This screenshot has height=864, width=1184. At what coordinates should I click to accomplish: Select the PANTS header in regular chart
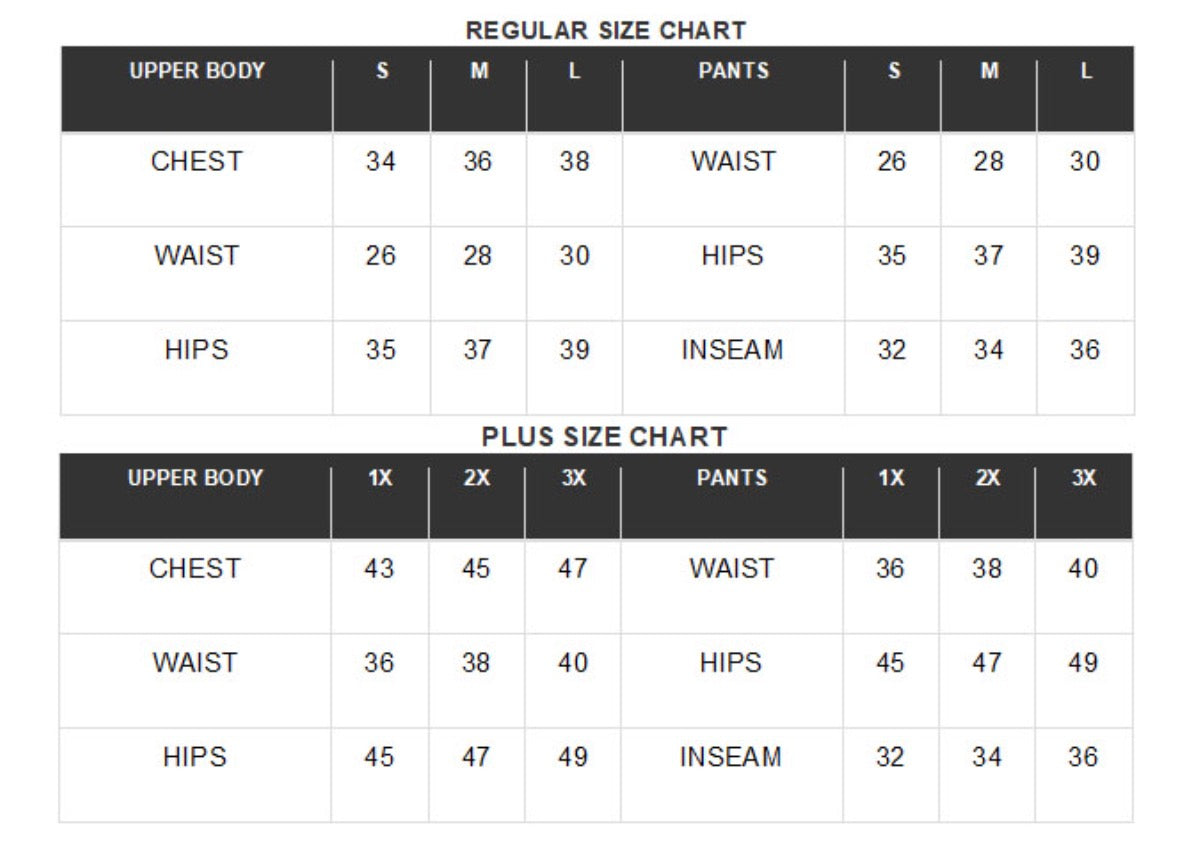click(x=733, y=70)
